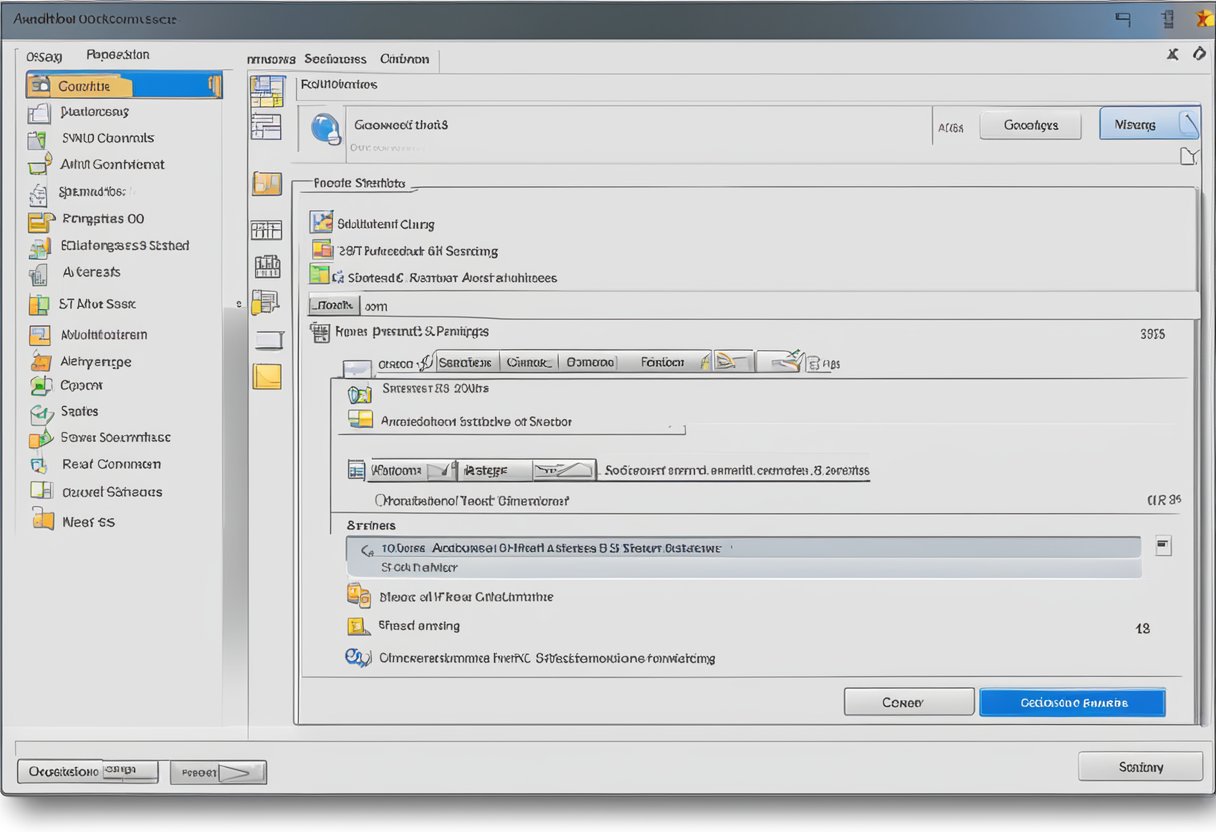The width and height of the screenshot is (1216, 832).
Task: Click the grid icon atop the vertical toolbar
Action: (266, 91)
